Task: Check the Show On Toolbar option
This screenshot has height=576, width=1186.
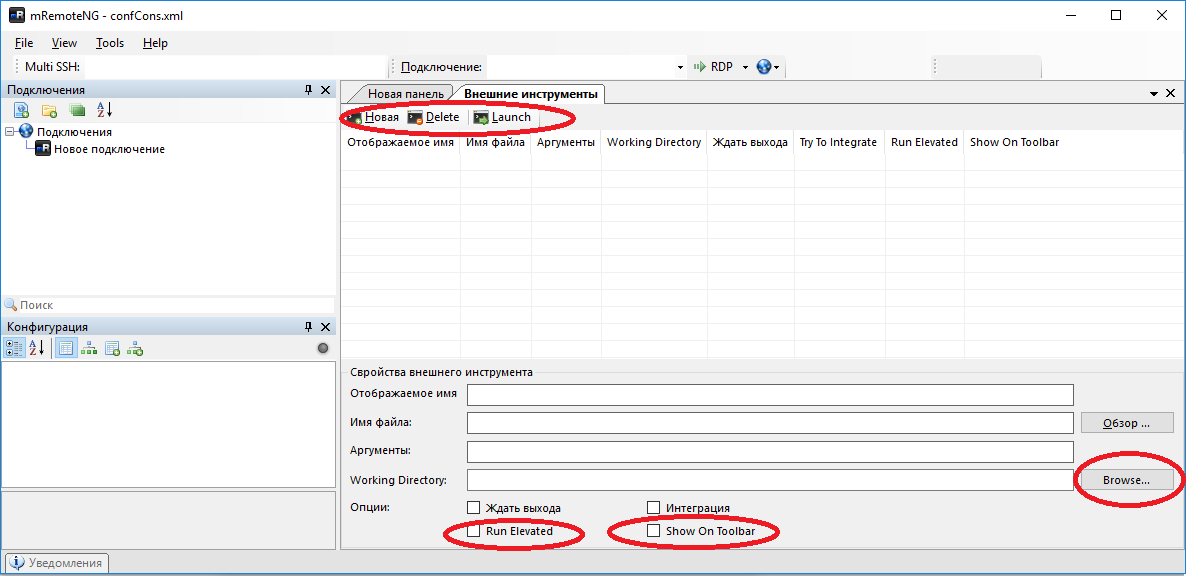Action: (x=654, y=531)
